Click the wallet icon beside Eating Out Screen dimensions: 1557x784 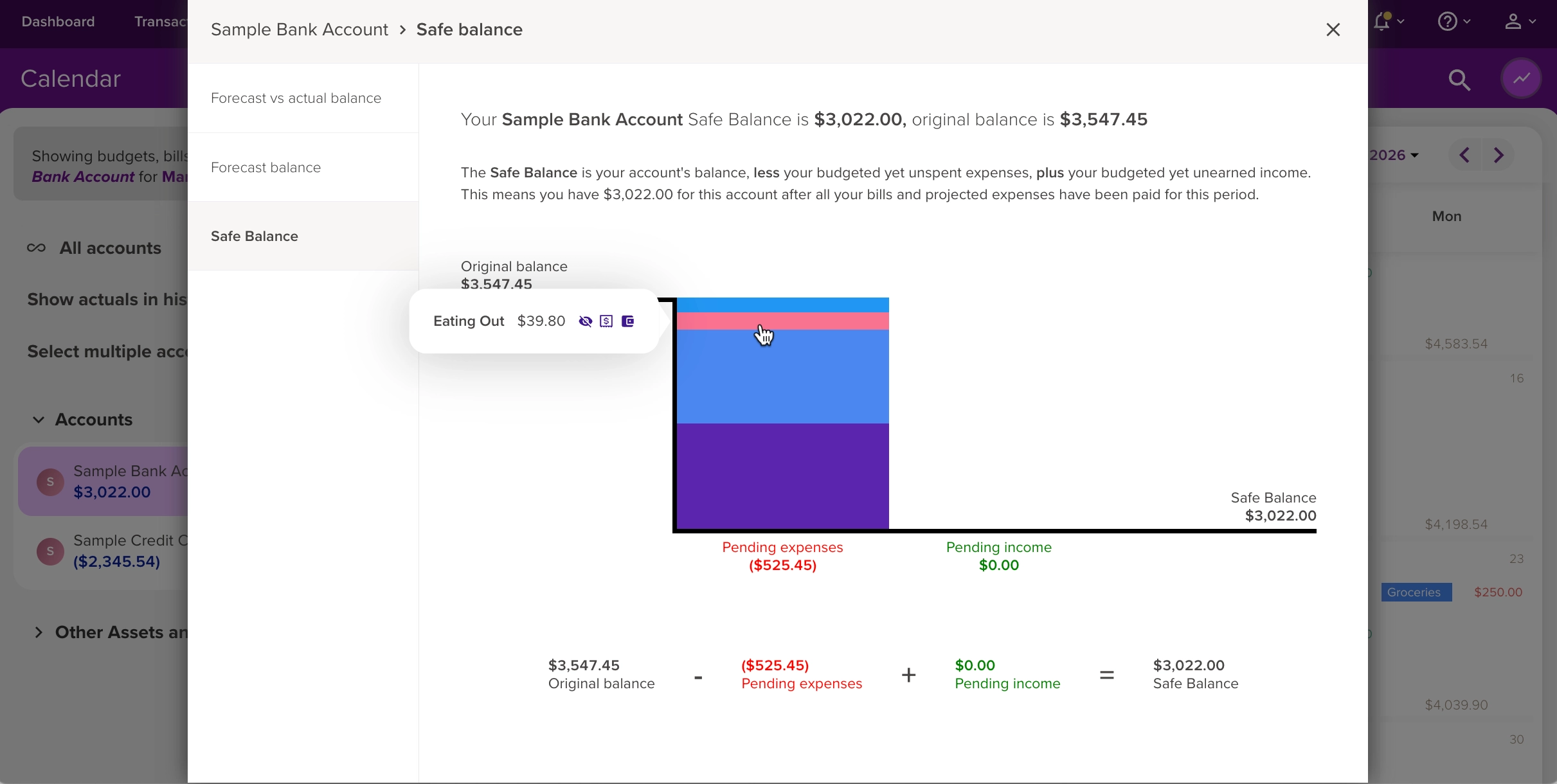click(628, 321)
